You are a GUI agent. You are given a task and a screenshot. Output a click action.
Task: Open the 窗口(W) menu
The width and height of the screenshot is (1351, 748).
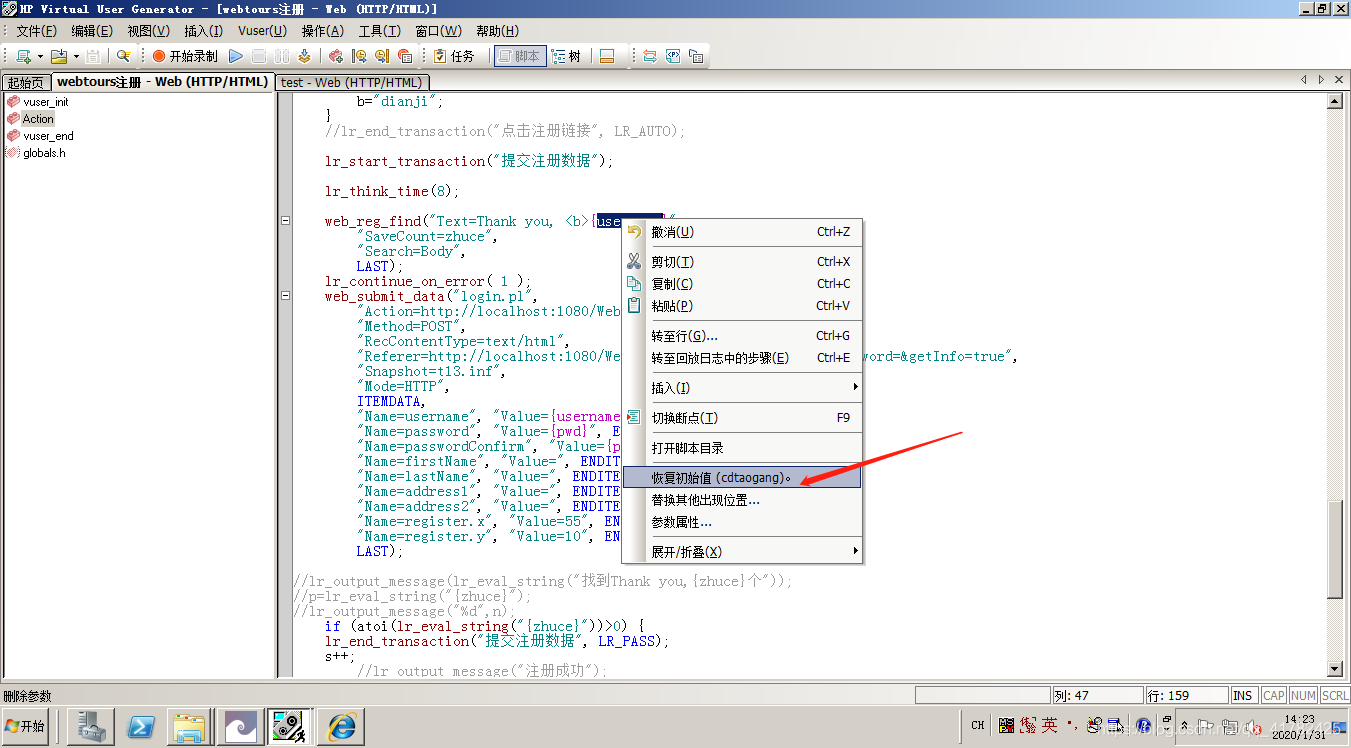pos(438,31)
